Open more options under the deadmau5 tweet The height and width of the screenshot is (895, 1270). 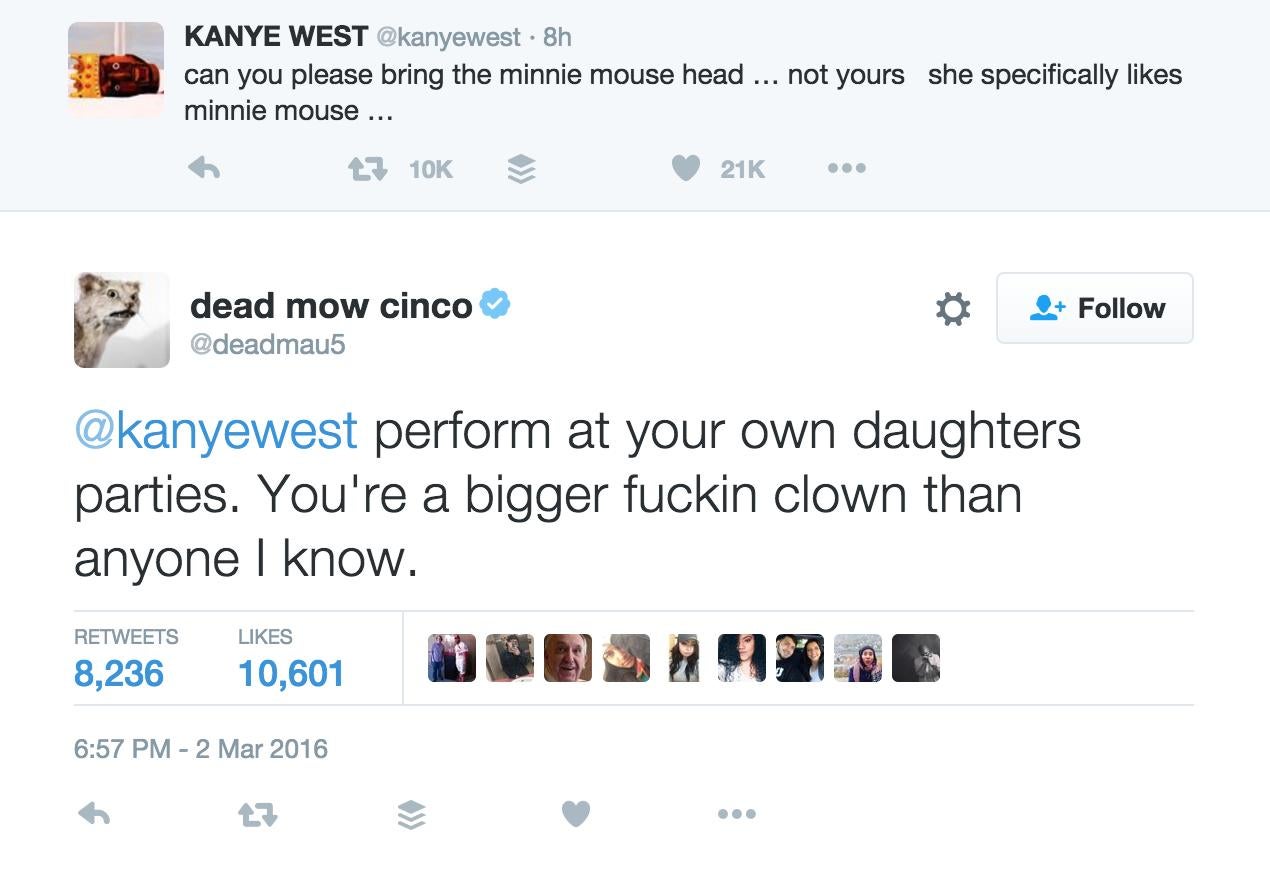click(x=737, y=814)
